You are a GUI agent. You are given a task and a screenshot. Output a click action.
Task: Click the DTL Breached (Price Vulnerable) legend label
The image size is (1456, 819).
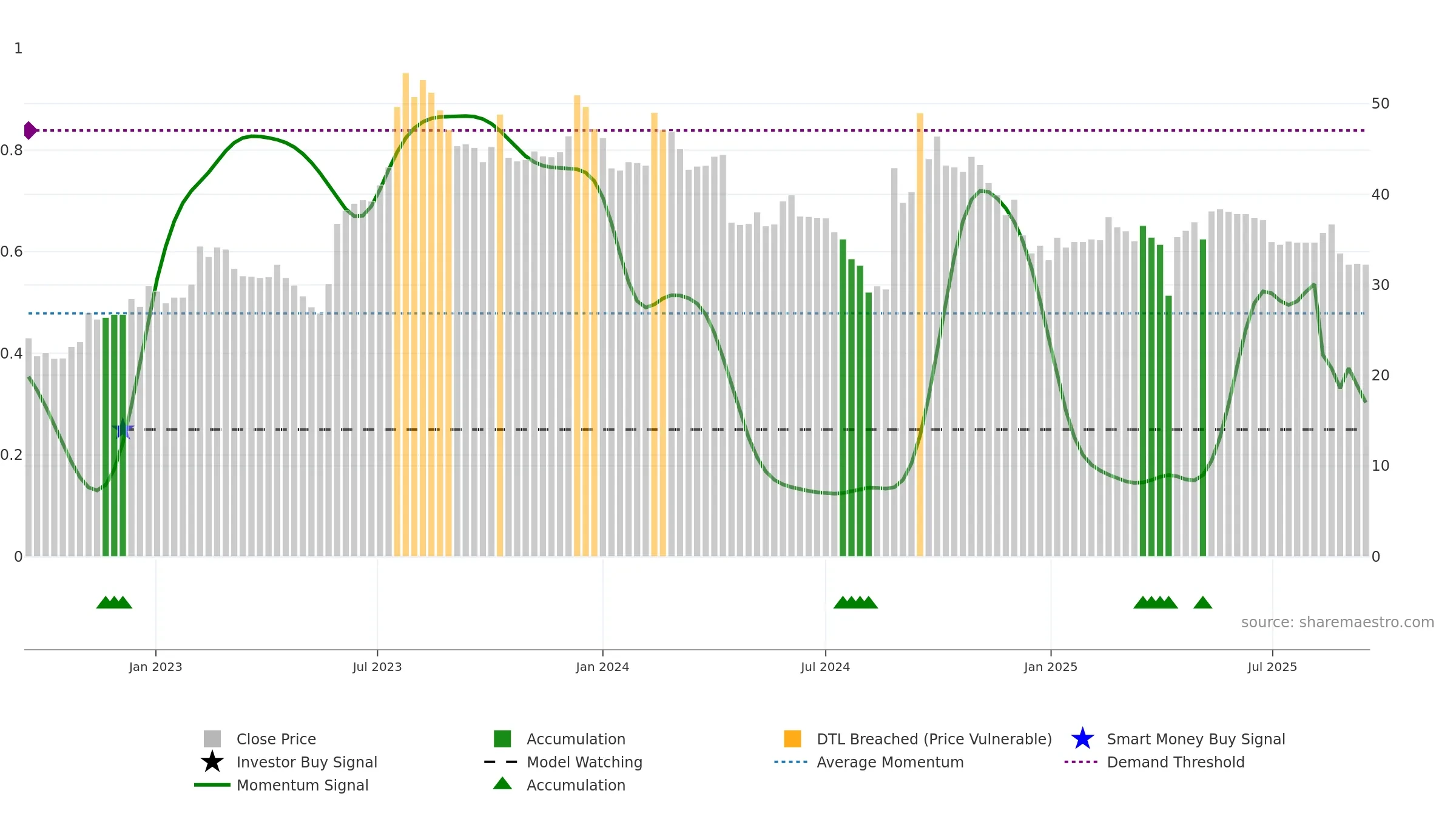tap(934, 739)
